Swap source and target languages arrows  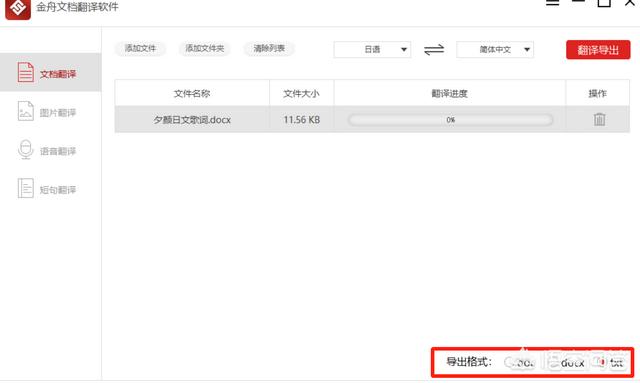434,50
